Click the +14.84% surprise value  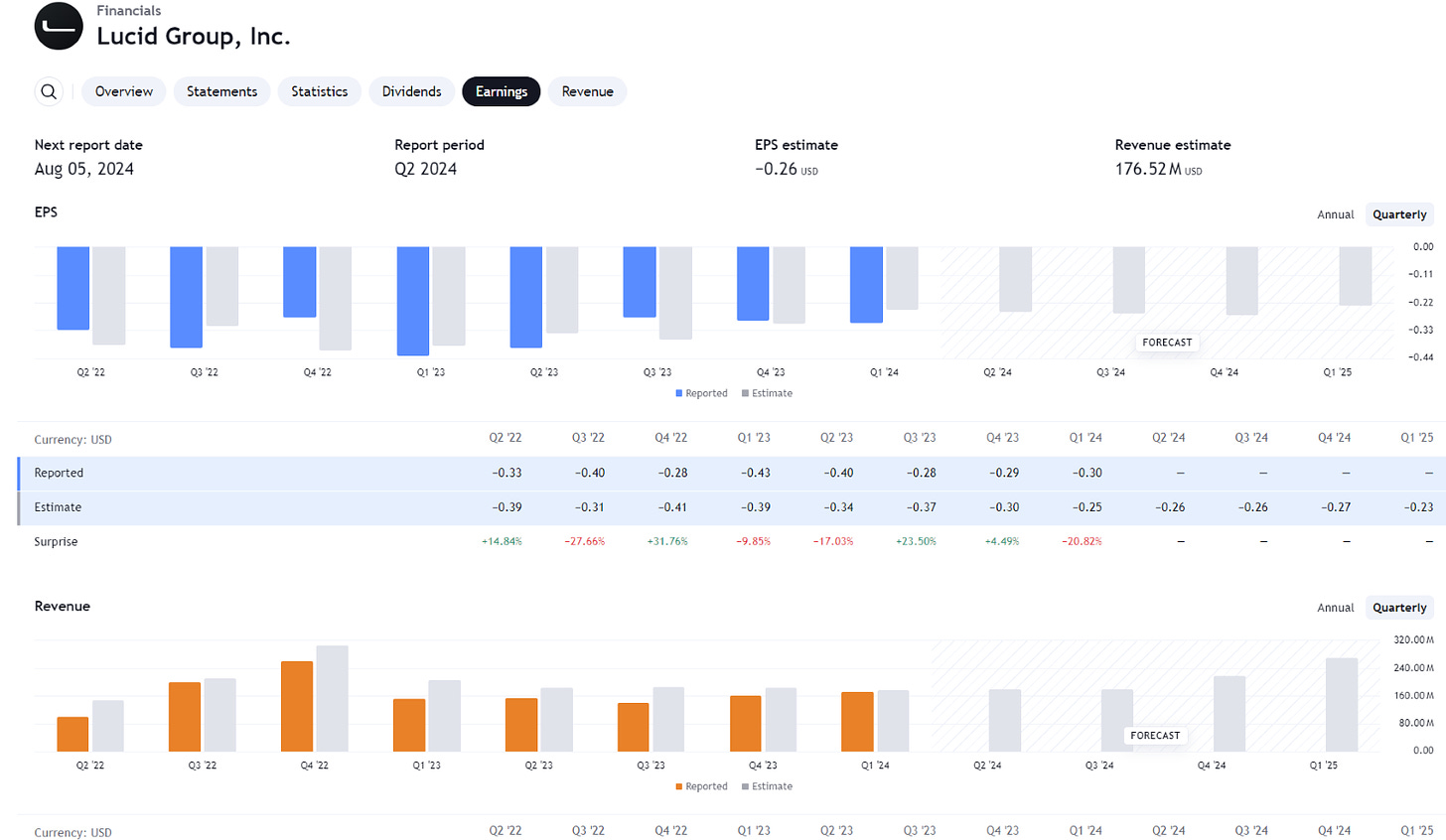502,542
